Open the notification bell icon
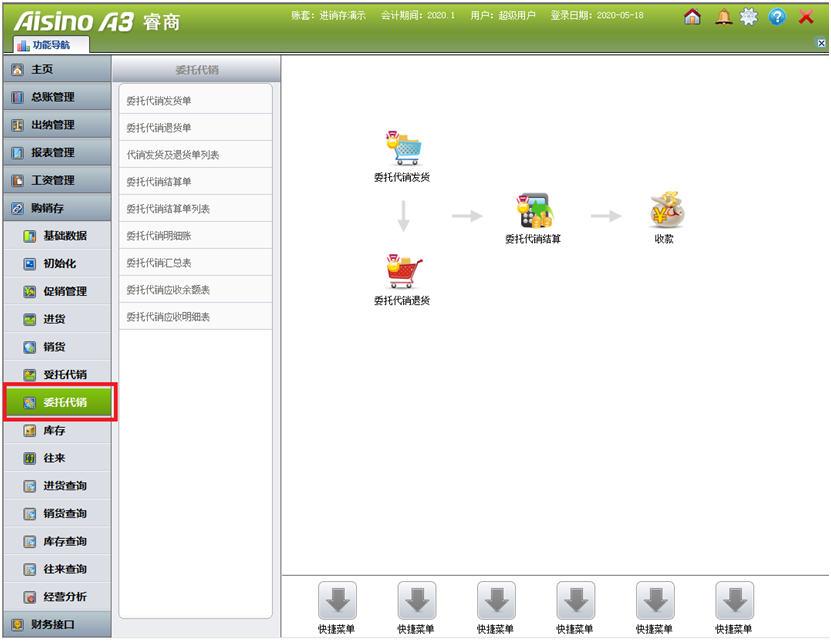 coord(722,17)
